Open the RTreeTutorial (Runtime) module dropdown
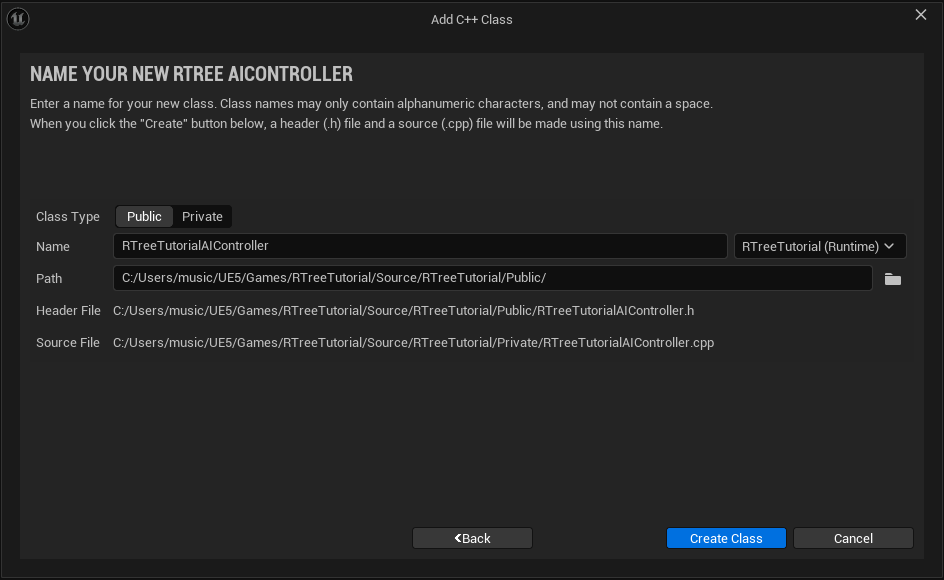The width and height of the screenshot is (944, 580). [820, 246]
